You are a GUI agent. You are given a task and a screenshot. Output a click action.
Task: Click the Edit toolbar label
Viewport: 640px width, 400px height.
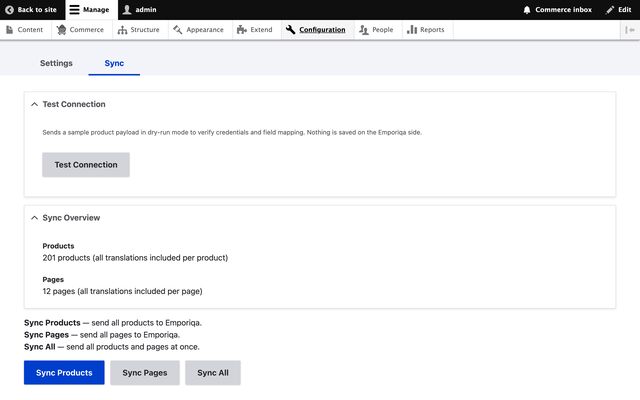pyautogui.click(x=624, y=10)
